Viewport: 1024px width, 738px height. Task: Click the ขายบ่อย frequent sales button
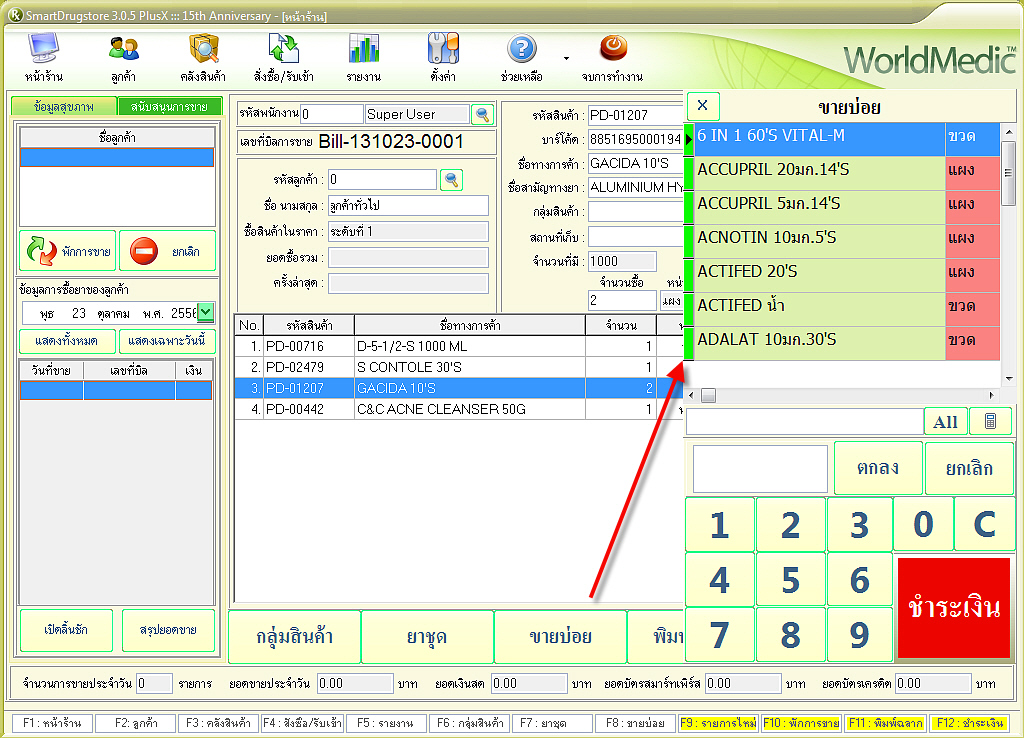[x=560, y=637]
